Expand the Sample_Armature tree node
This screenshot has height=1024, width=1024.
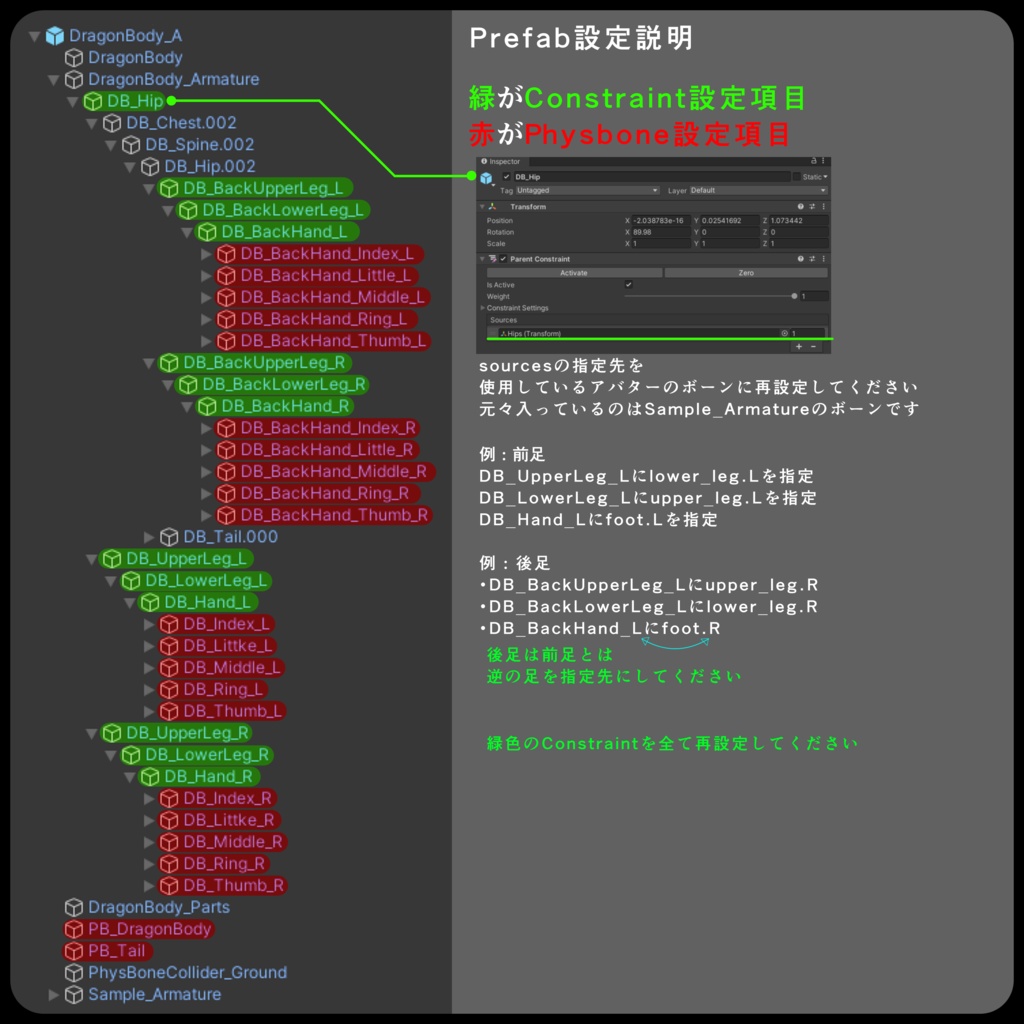pyautogui.click(x=54, y=995)
